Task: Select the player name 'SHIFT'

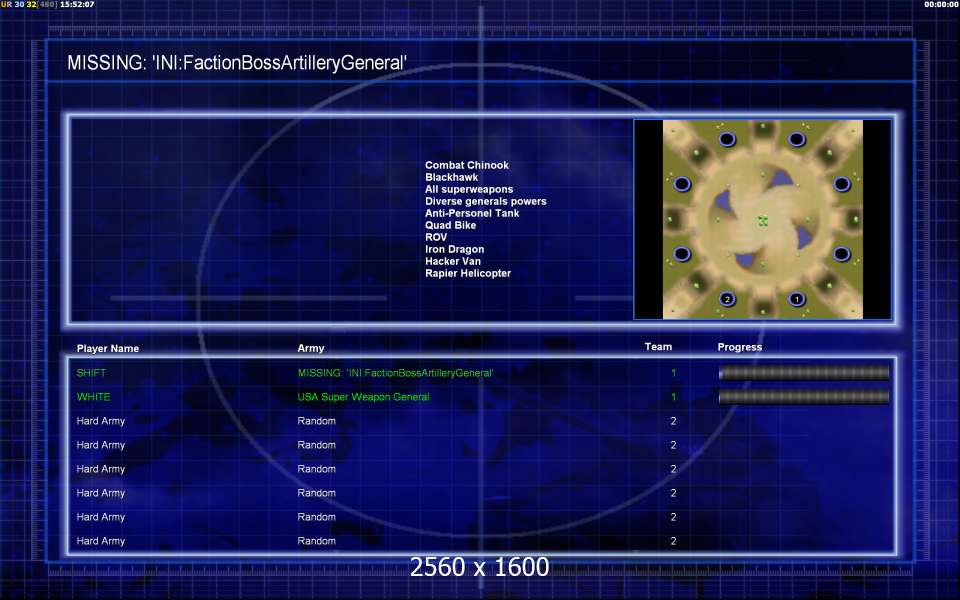Action: point(91,373)
